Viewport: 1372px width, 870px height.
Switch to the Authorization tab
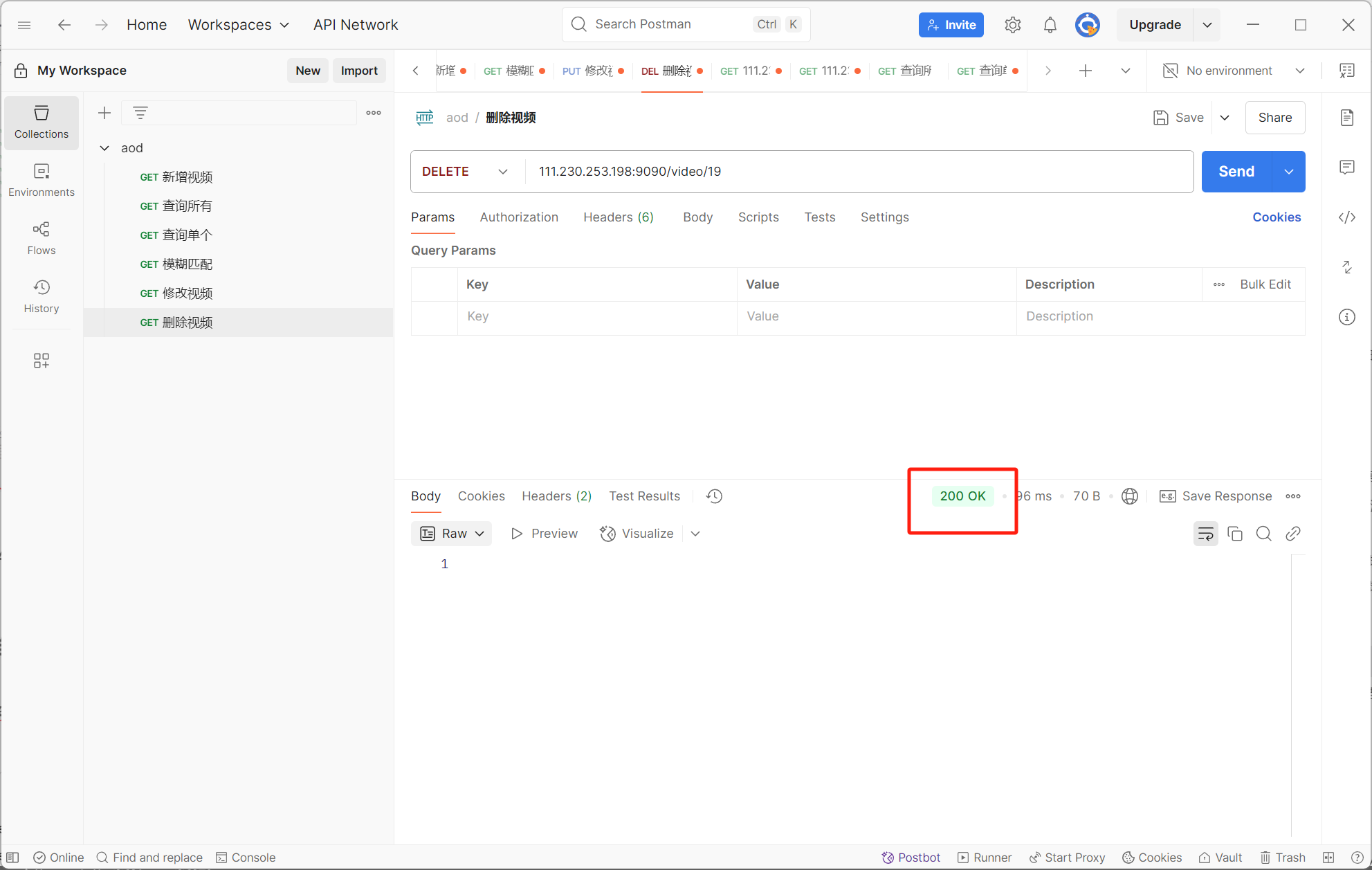tap(519, 217)
